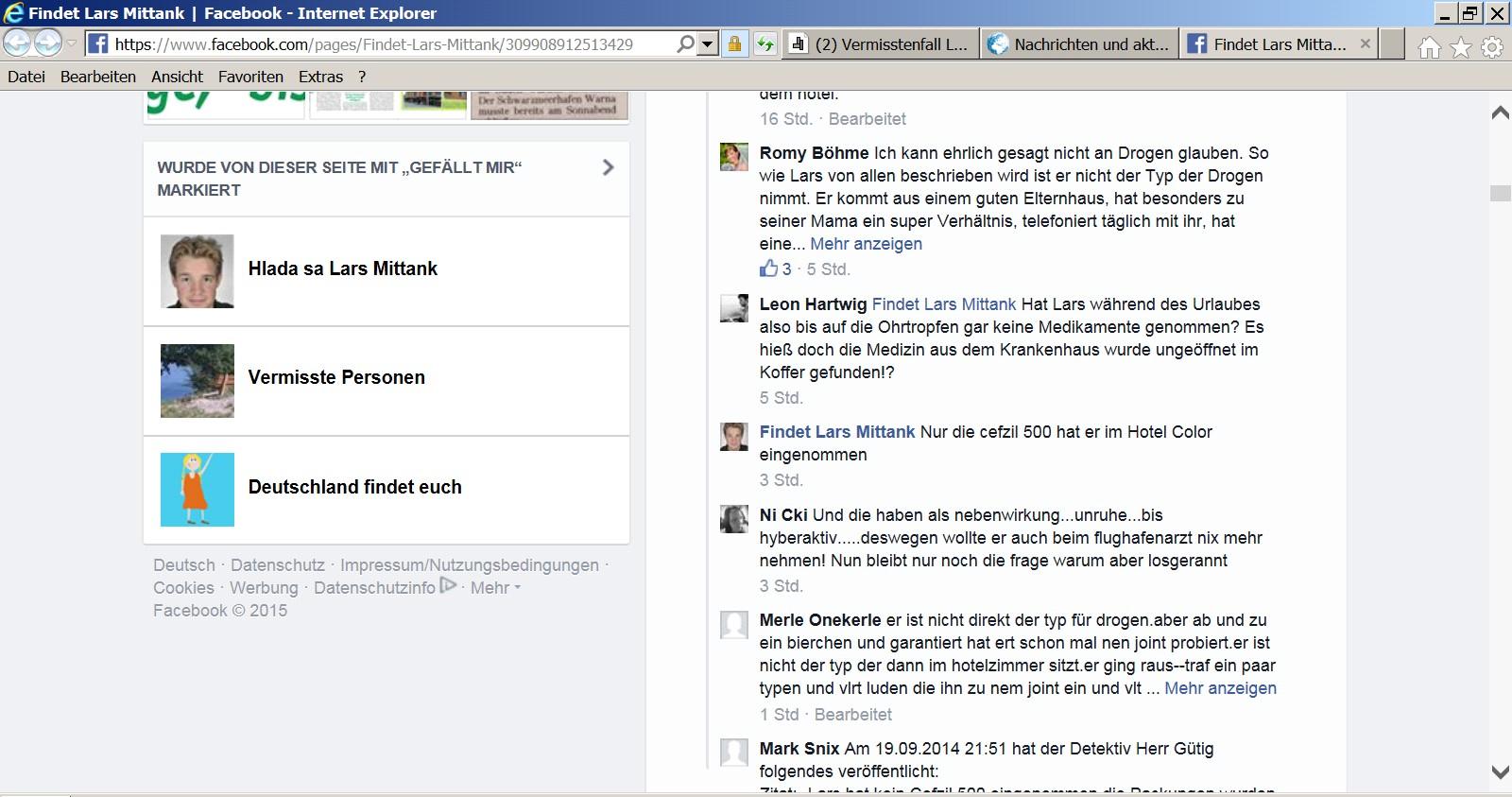The height and width of the screenshot is (797, 1512).
Task: Open the Favoriten menu
Action: (250, 77)
